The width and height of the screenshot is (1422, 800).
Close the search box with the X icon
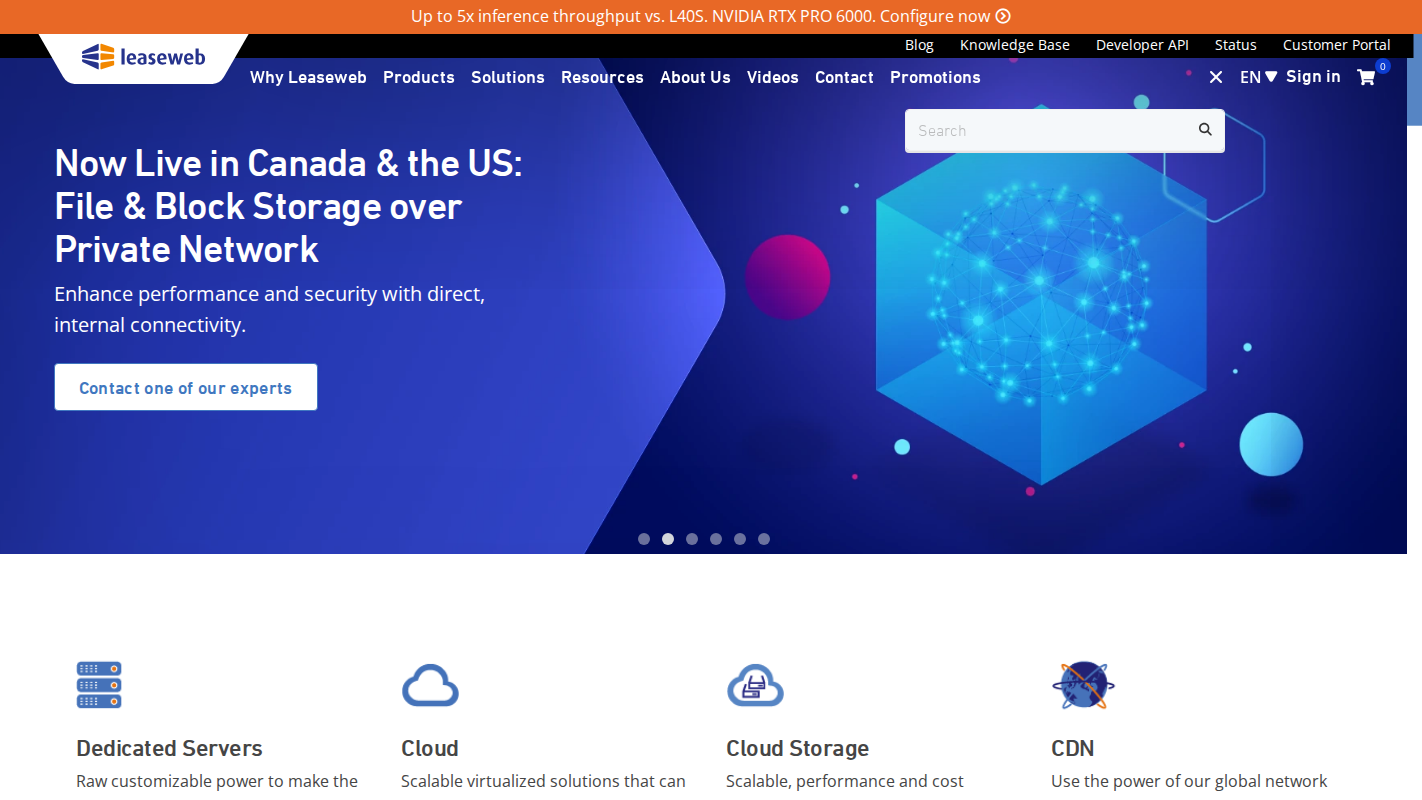click(1216, 77)
